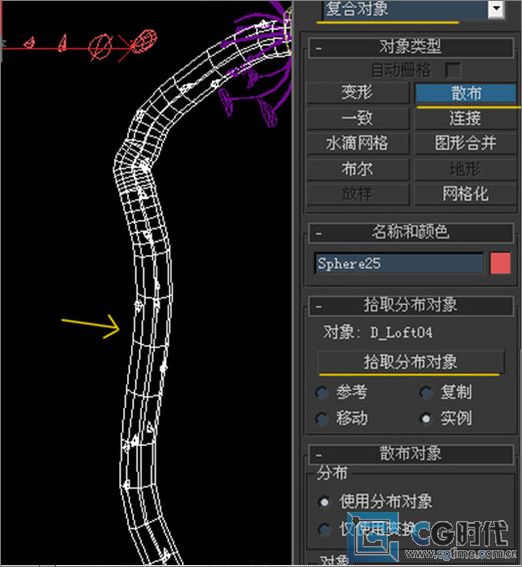Screen dimensions: 522x567
Task: Select the 变形 compound object button
Action: (x=358, y=93)
